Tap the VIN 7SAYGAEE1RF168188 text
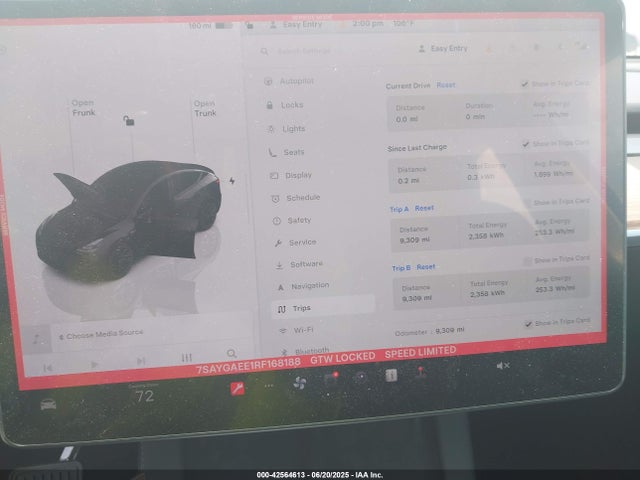Image resolution: width=640 pixels, height=480 pixels. tap(248, 366)
